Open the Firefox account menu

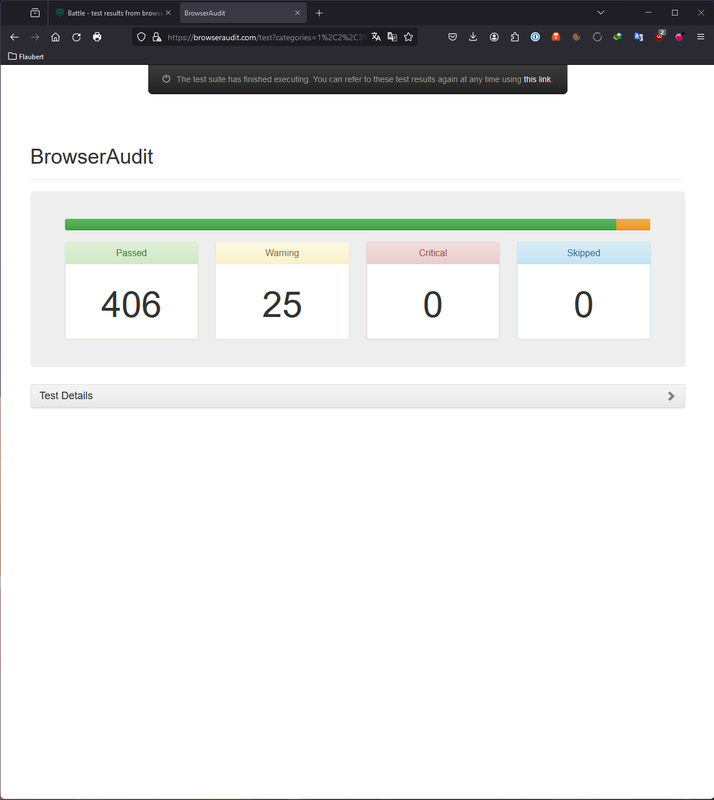(x=494, y=37)
